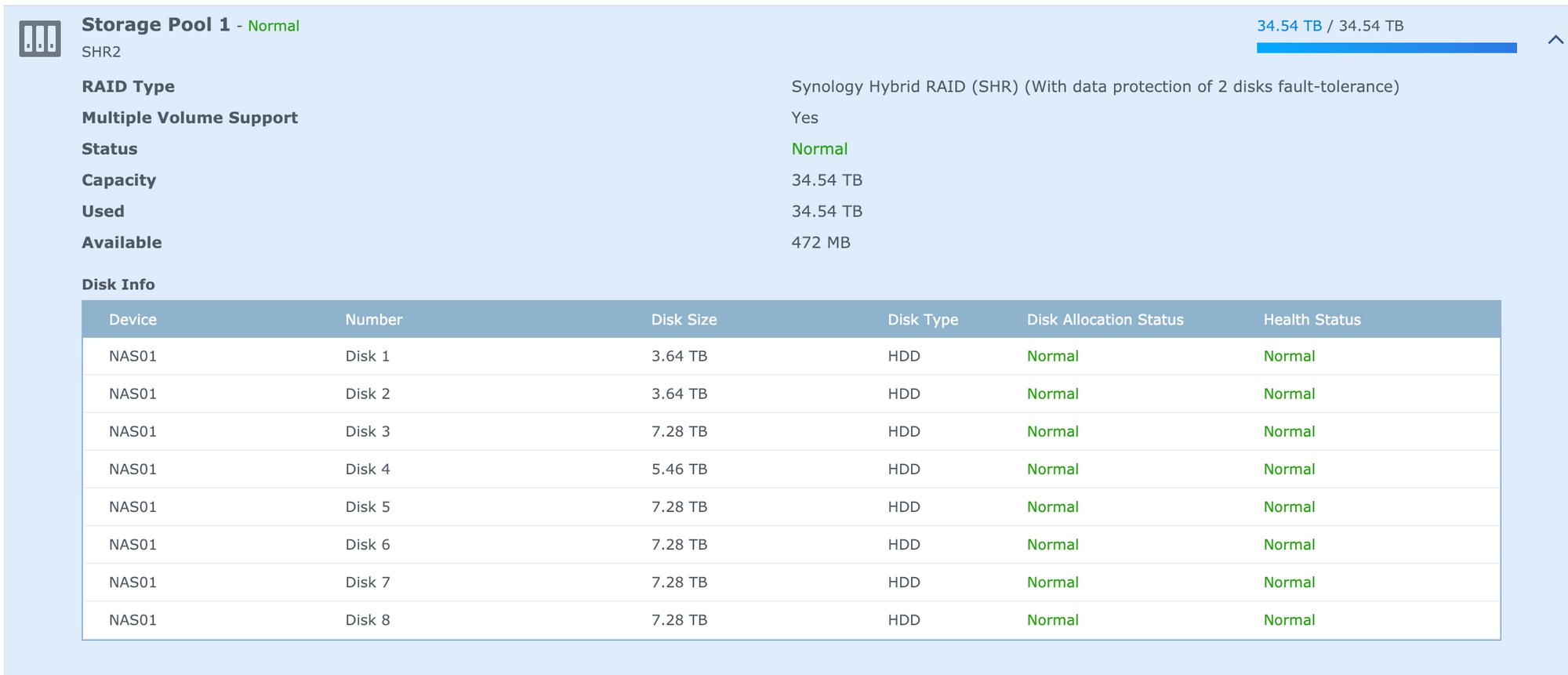Click the Normal value of Status row
The width and height of the screenshot is (1568, 675).
coord(819,149)
